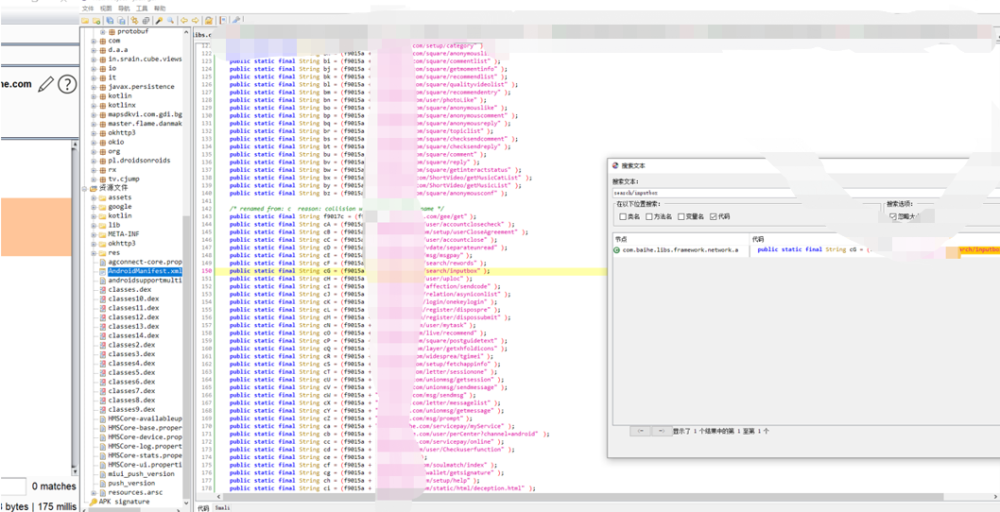
Task: Click the help question mark icon
Action: tap(67, 85)
